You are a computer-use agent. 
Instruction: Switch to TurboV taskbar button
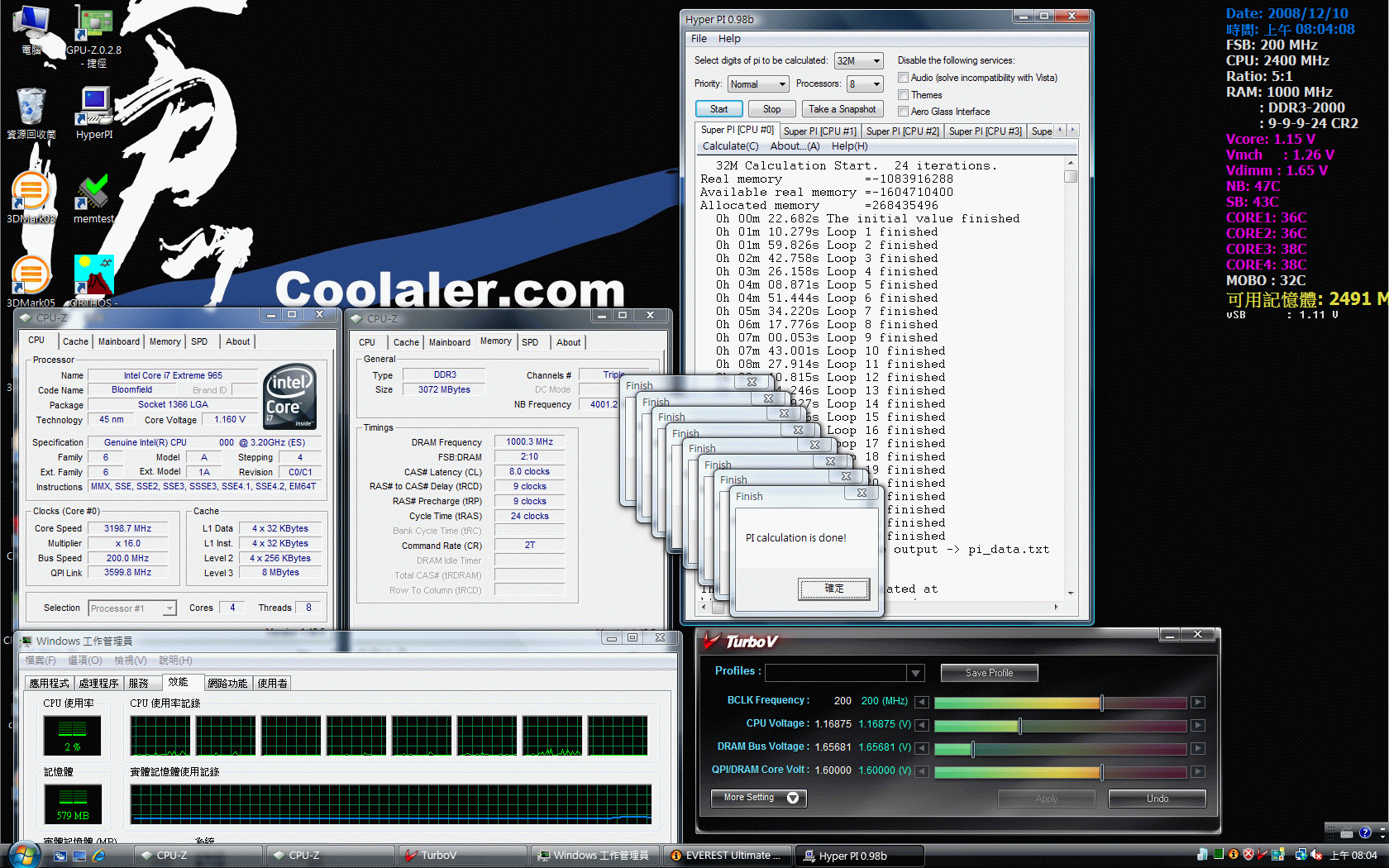click(x=465, y=856)
